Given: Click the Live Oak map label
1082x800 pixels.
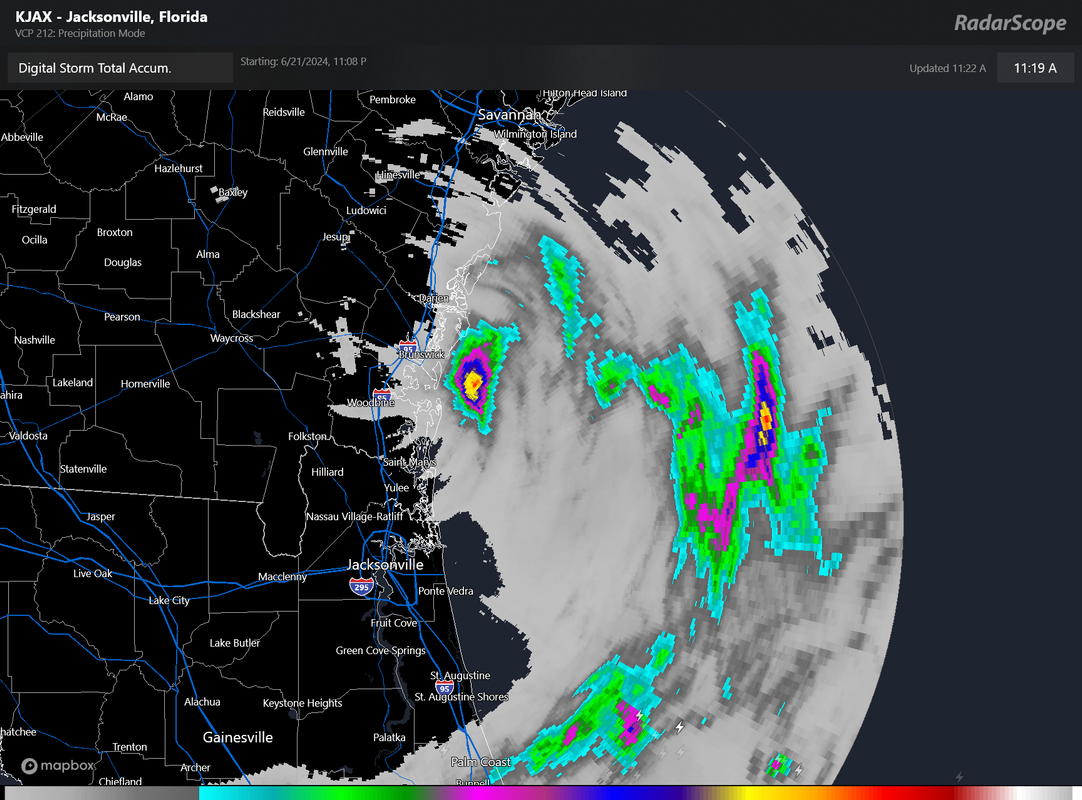Looking at the screenshot, I should pos(92,574).
